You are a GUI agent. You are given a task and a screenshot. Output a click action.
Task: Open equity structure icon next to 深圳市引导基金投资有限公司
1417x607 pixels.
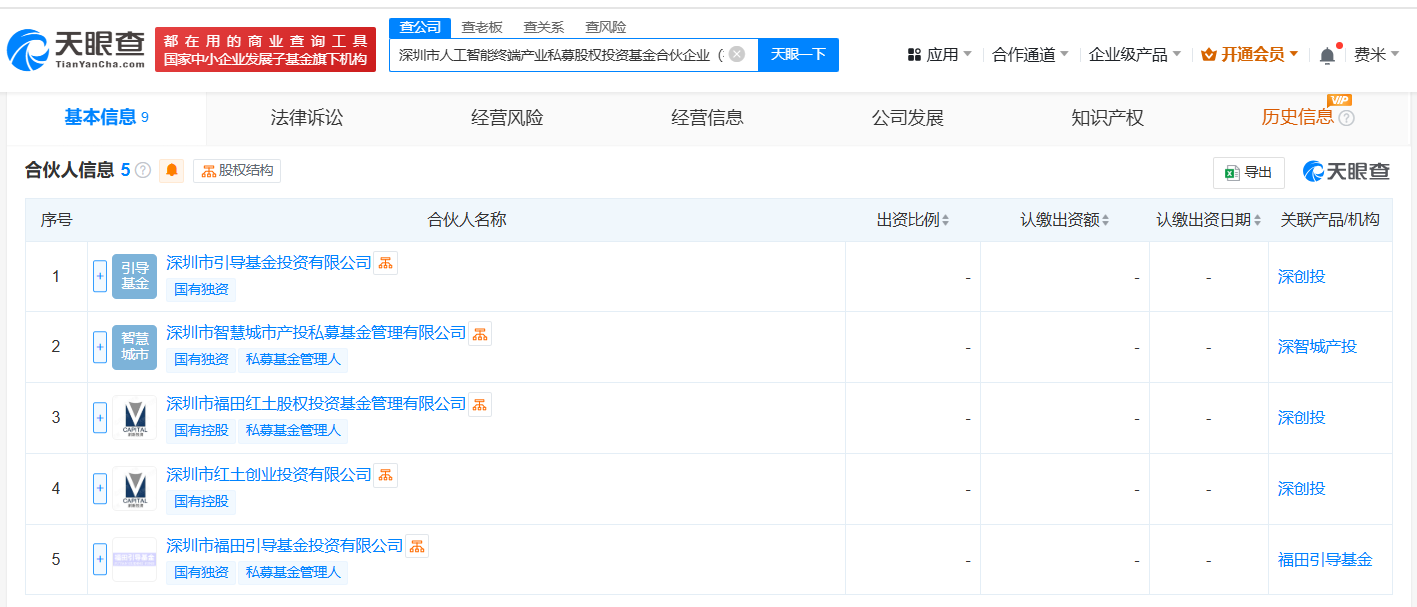[x=386, y=263]
